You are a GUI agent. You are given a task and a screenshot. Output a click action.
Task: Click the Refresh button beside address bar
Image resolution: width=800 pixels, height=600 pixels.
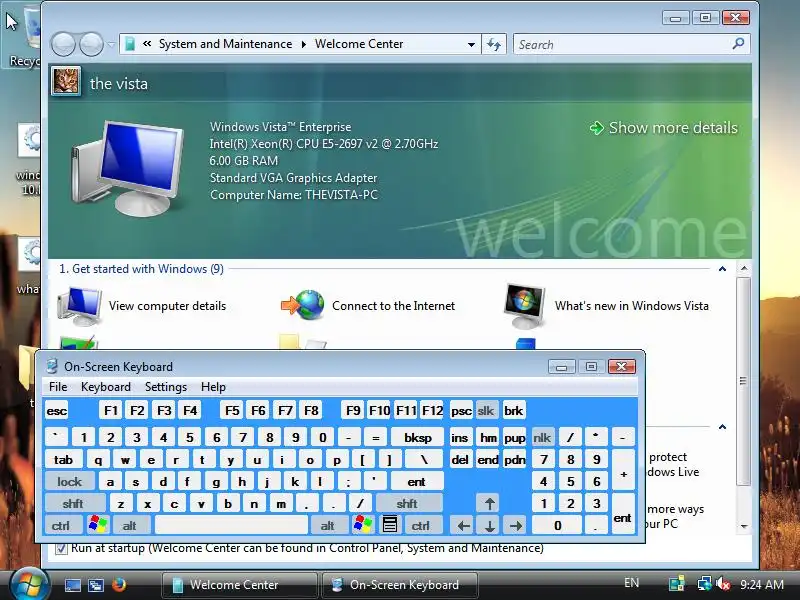[494, 44]
